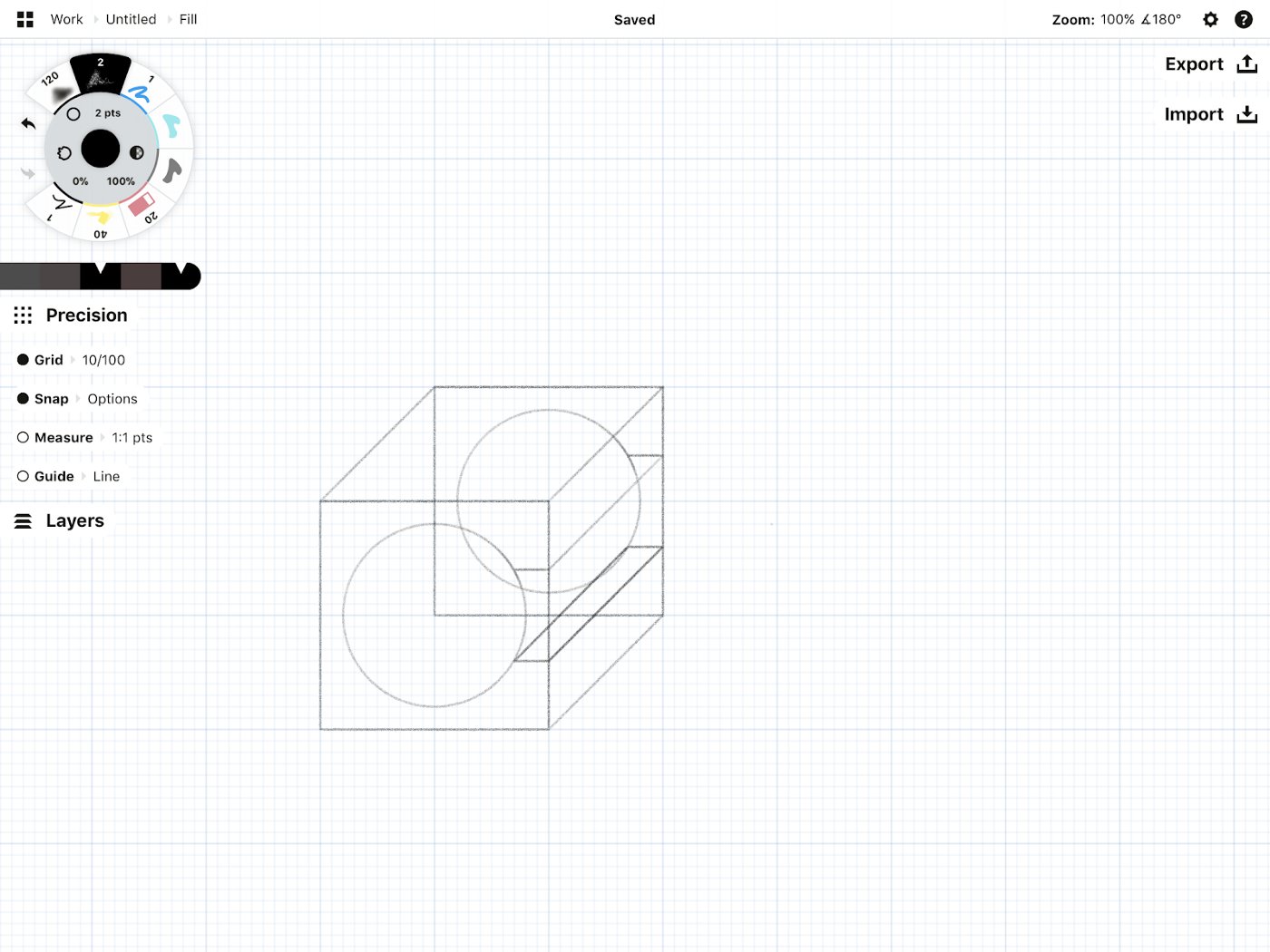Disable the Snap option in Precision panel
This screenshot has width=1270, height=952.
tap(22, 398)
